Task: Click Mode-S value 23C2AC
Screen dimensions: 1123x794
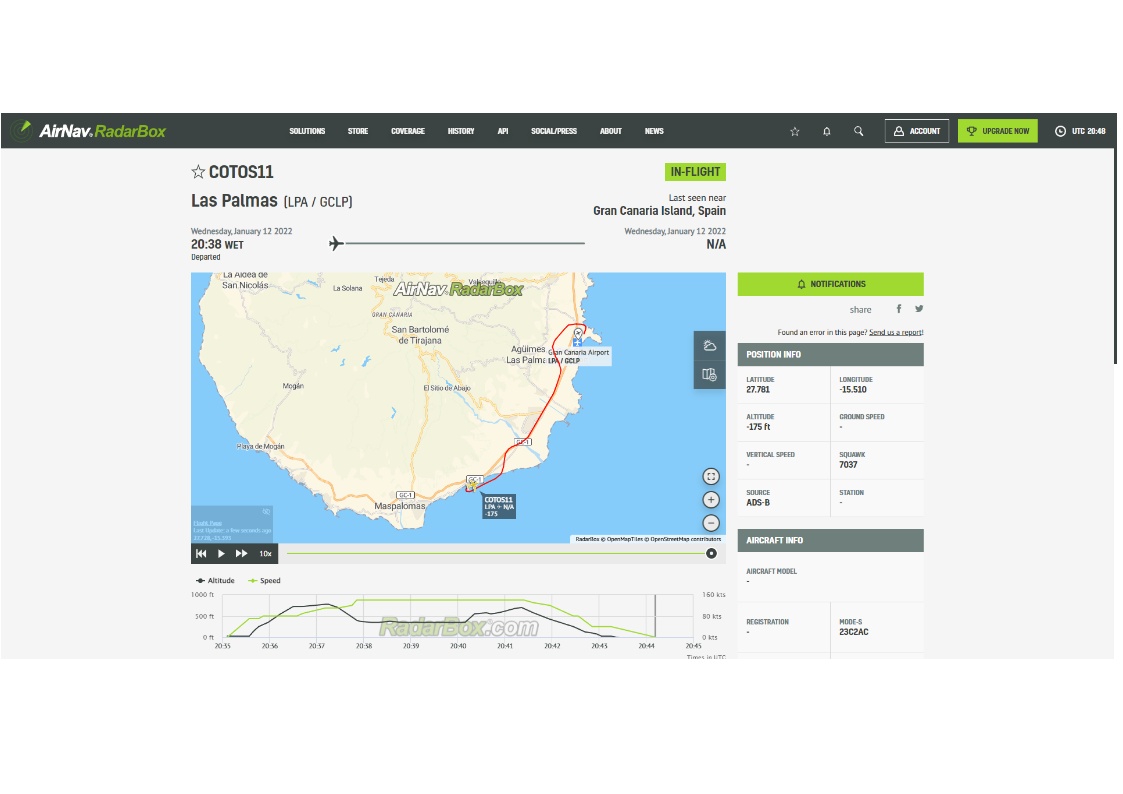Action: tap(854, 632)
